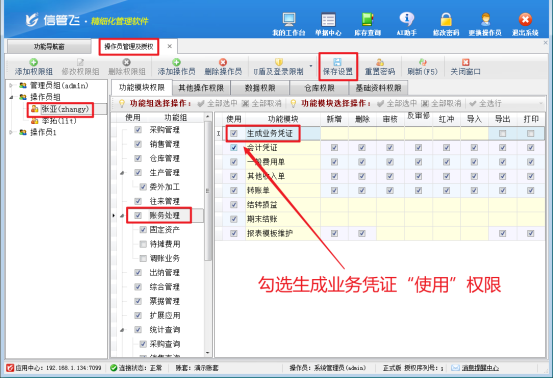Expand the 管理员组(admin) tree node
The image size is (553, 378).
point(11,85)
